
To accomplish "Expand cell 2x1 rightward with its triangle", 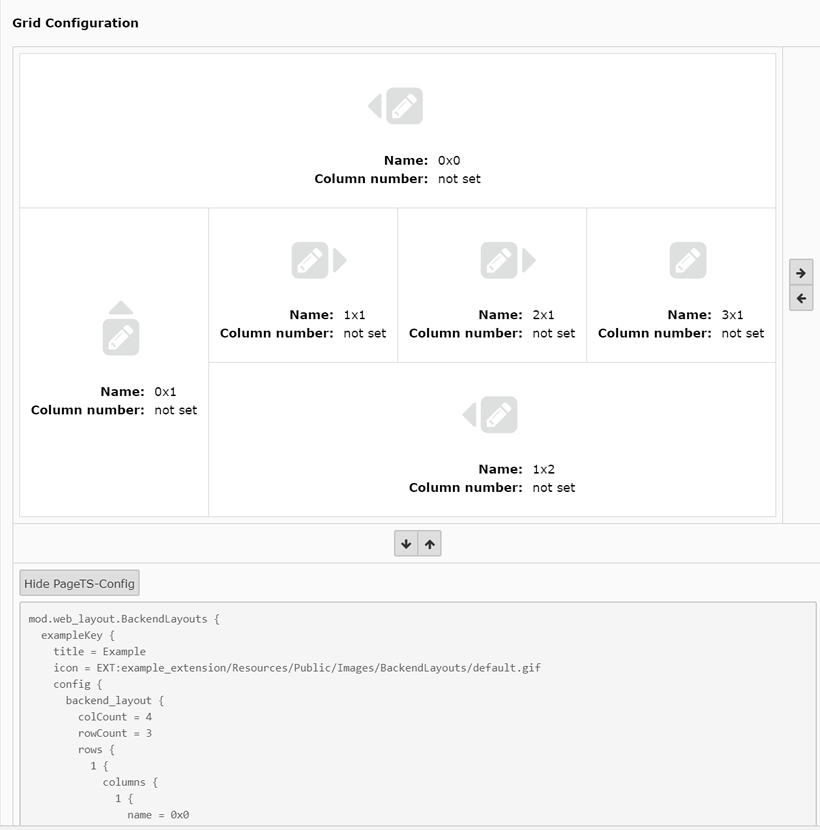I will [529, 260].
